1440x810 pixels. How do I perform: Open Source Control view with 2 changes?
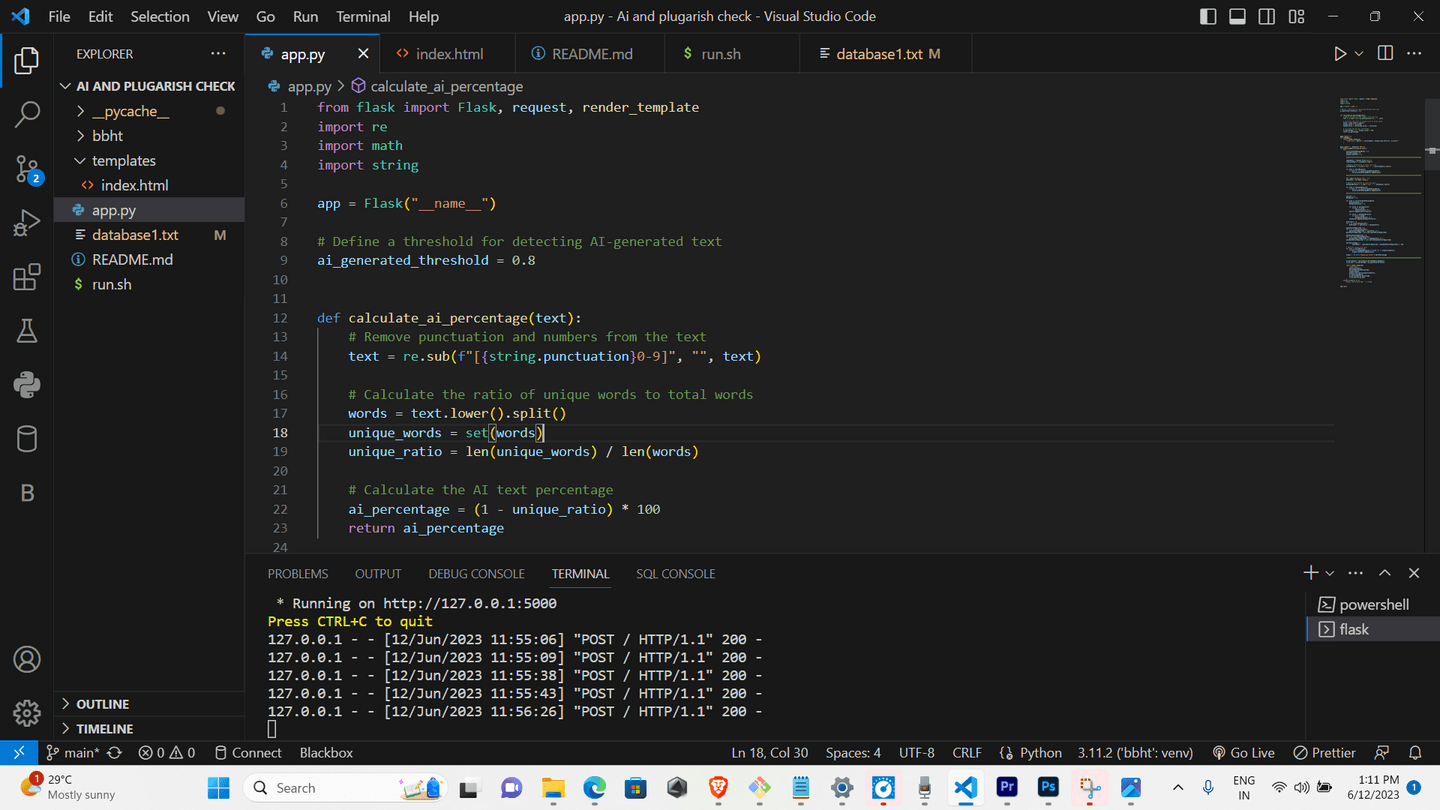point(27,169)
